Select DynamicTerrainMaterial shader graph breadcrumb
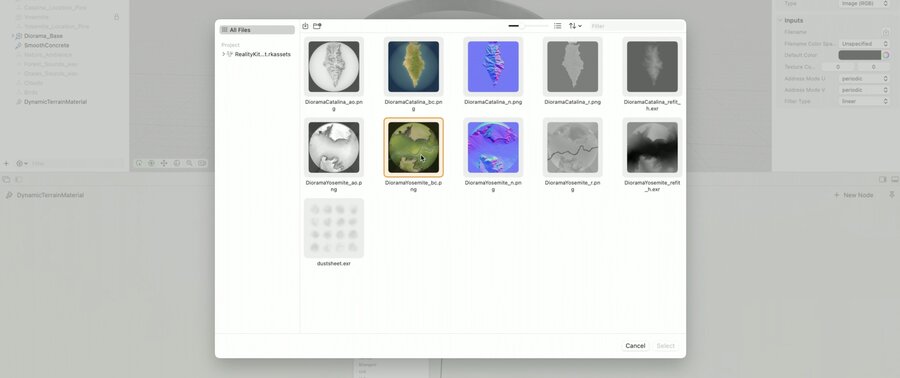 (45, 195)
